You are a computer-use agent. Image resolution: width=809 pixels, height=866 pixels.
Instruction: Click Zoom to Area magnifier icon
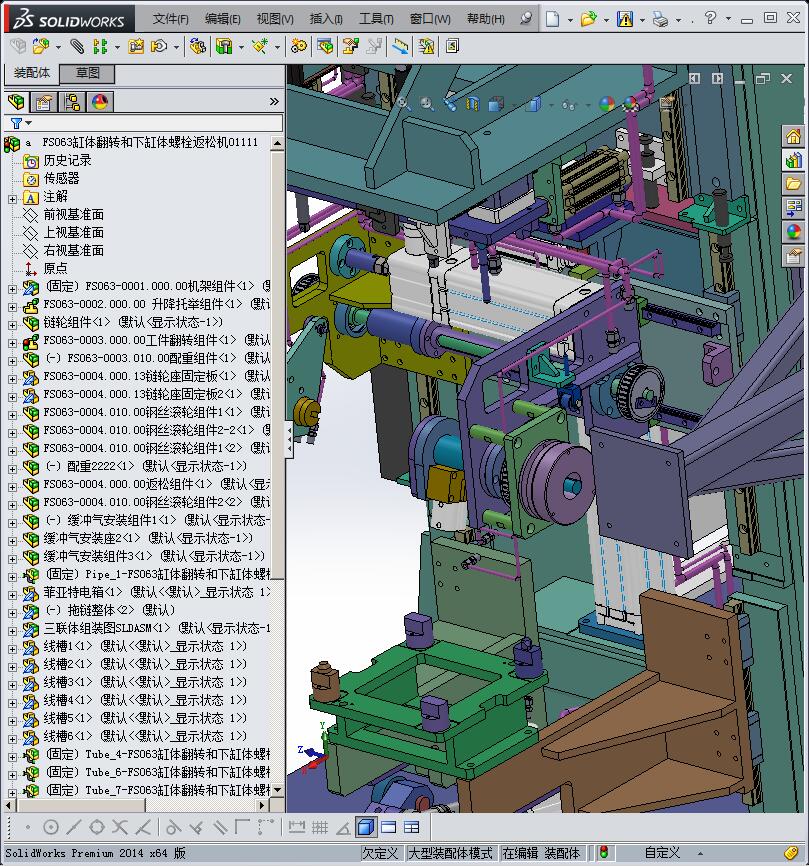[x=427, y=103]
